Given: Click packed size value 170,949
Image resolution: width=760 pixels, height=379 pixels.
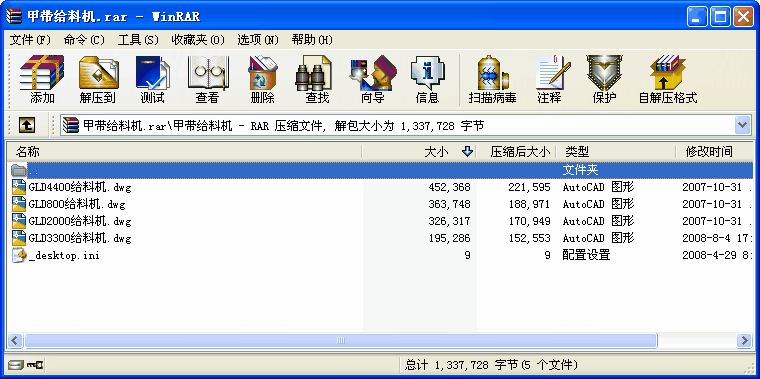Looking at the screenshot, I should click(x=529, y=221).
